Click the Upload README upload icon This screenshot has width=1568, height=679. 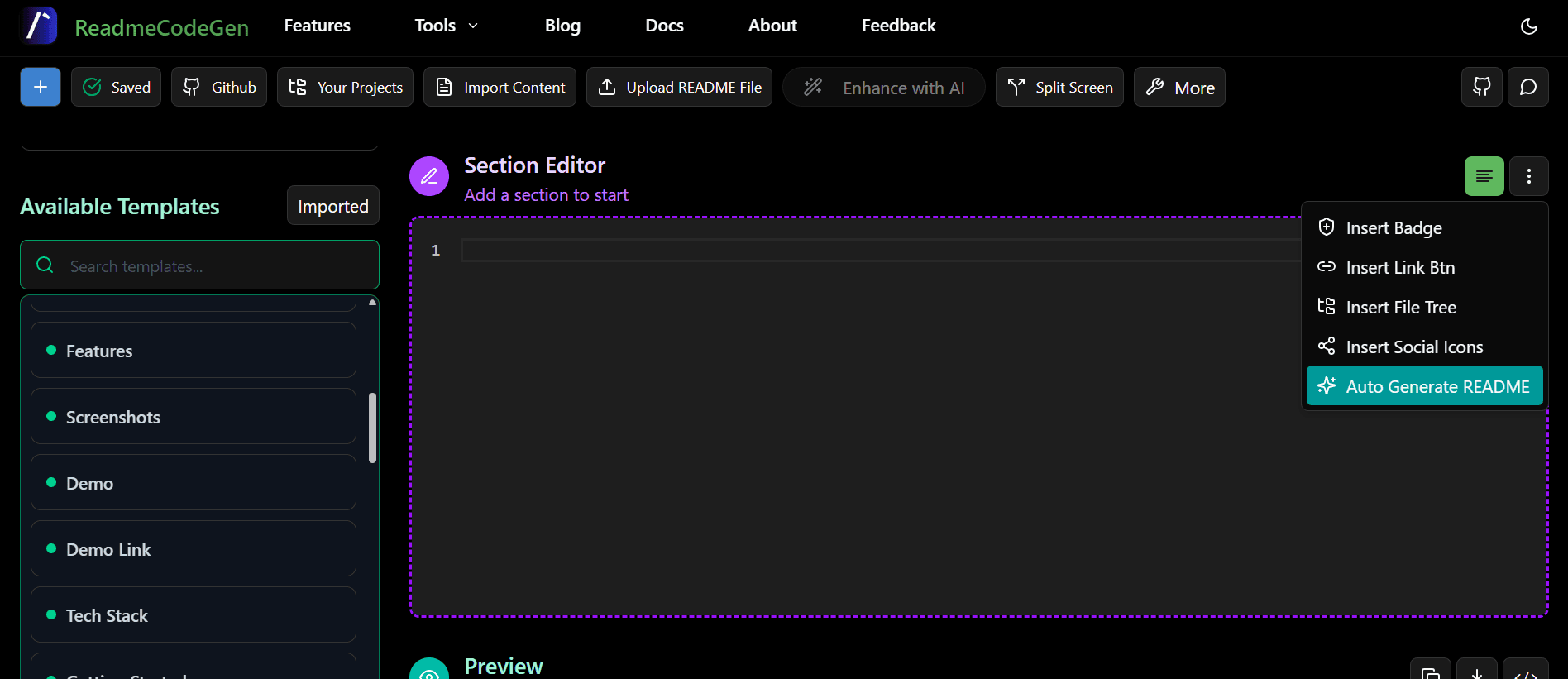point(607,87)
